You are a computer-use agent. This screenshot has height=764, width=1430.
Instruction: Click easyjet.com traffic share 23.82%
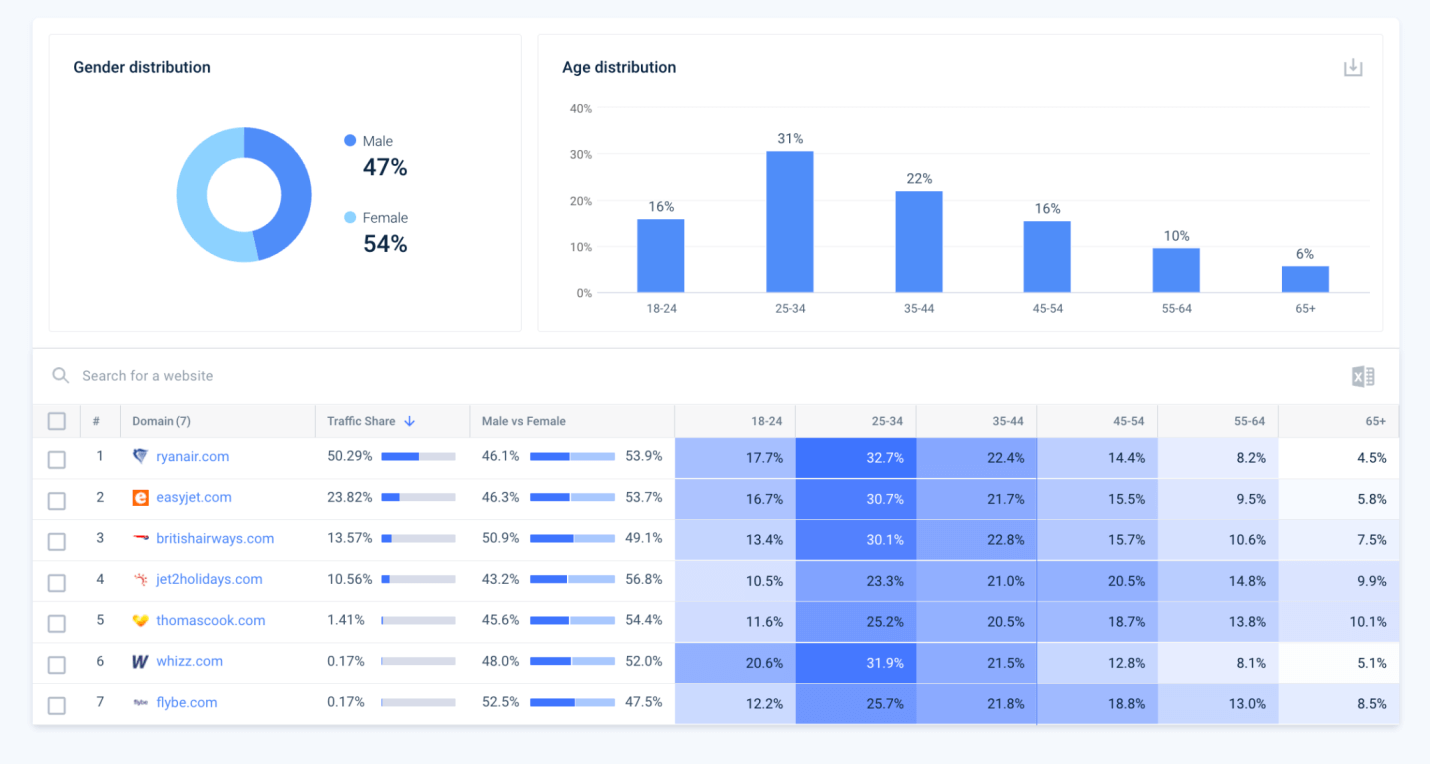(350, 497)
